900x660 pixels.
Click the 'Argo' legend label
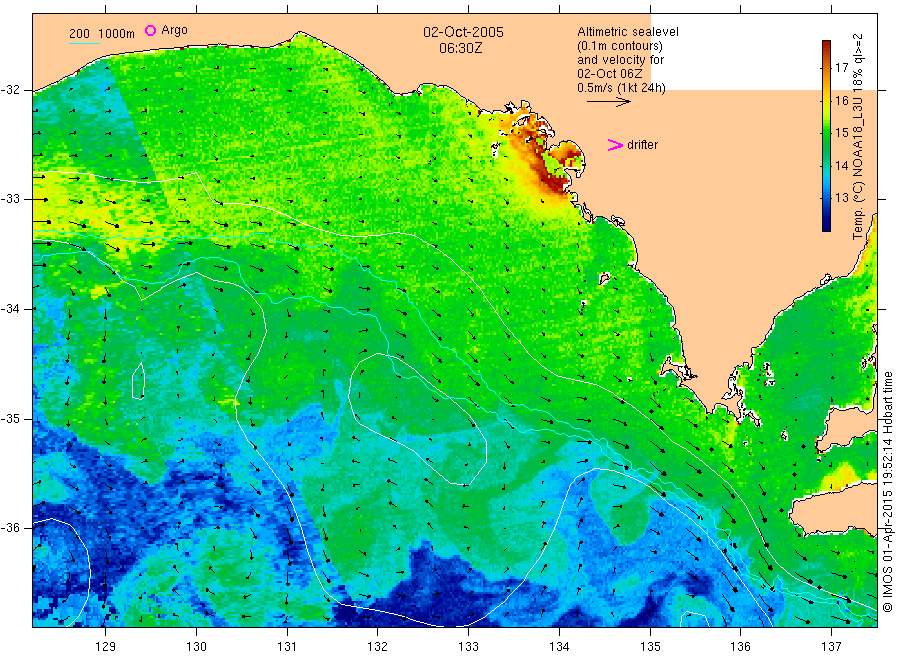(174, 30)
